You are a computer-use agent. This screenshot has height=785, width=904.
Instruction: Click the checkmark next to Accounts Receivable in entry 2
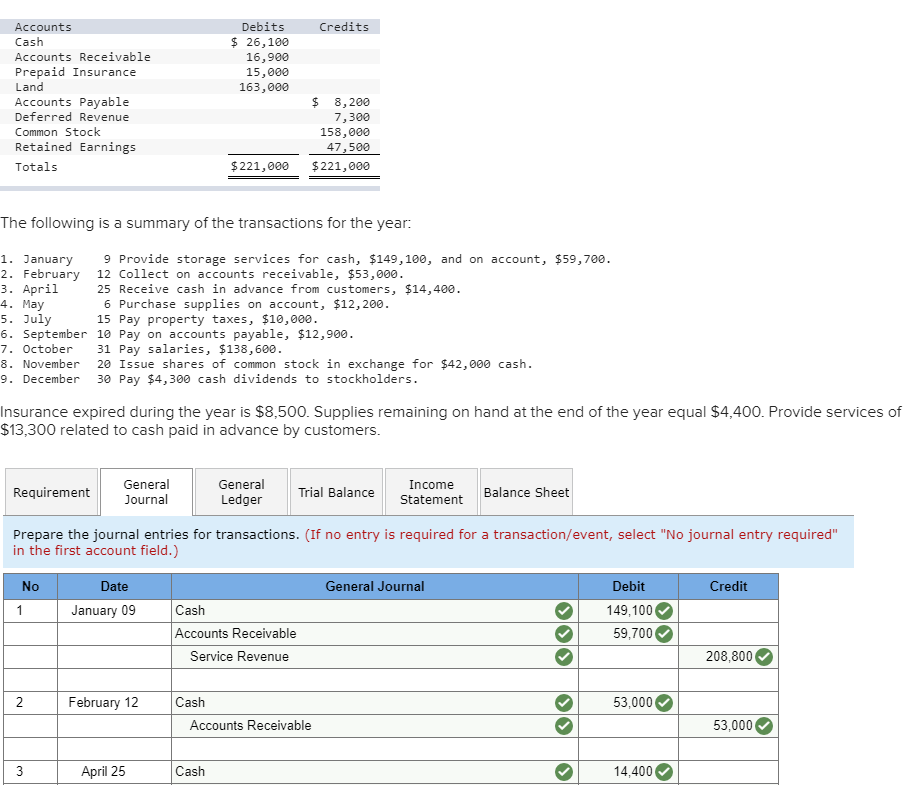[x=563, y=725]
